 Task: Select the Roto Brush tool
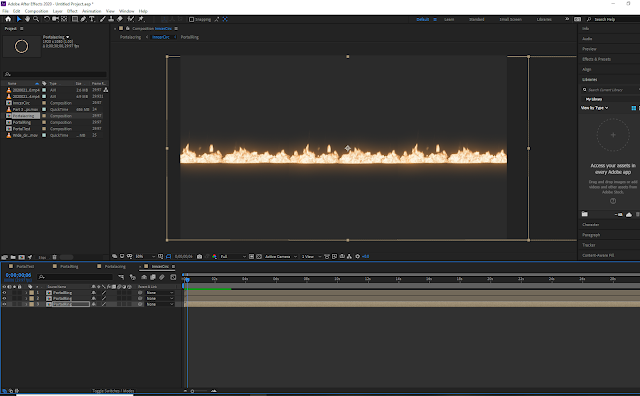131,19
